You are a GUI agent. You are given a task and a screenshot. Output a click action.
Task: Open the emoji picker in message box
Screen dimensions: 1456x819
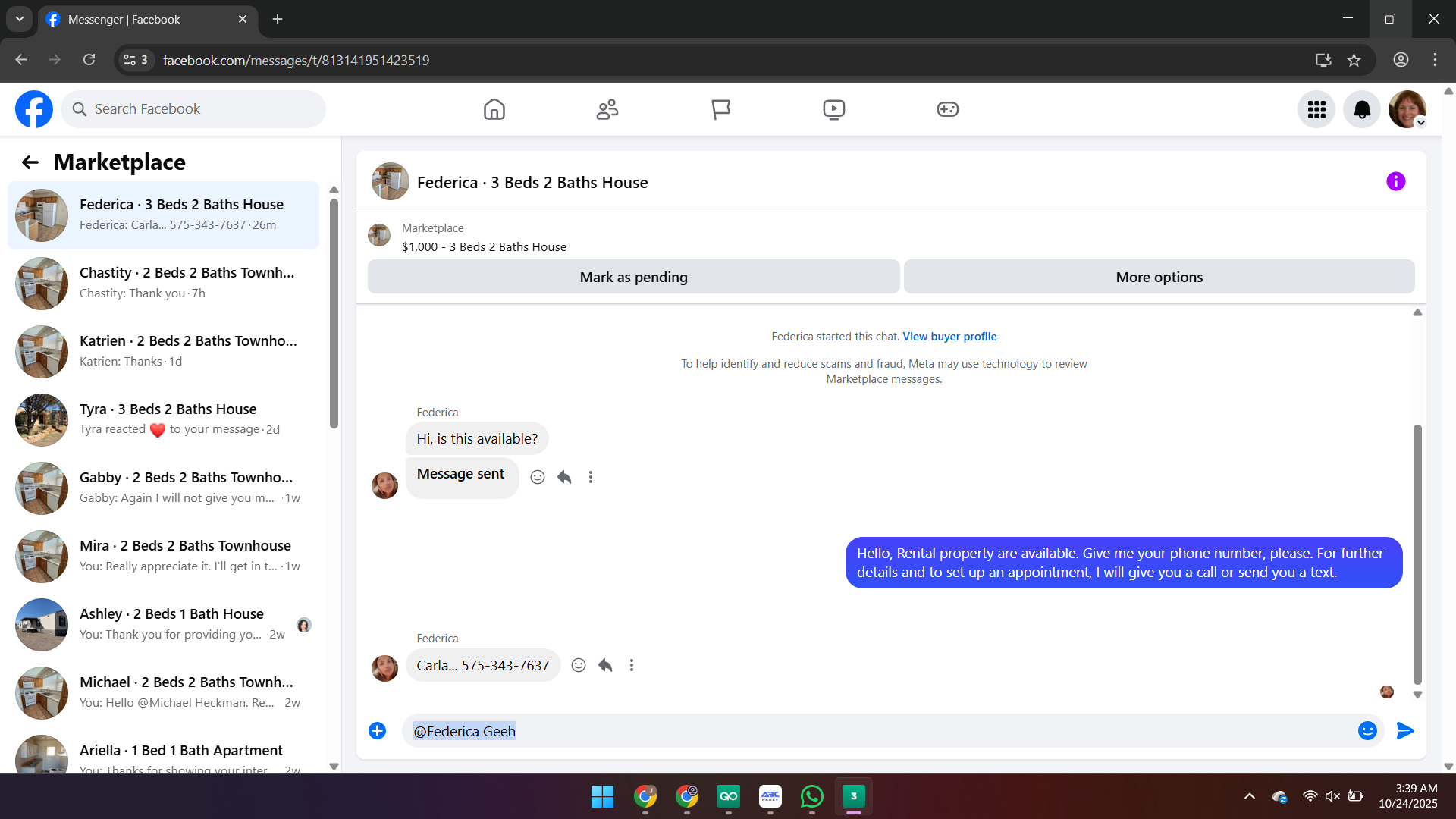(x=1367, y=730)
